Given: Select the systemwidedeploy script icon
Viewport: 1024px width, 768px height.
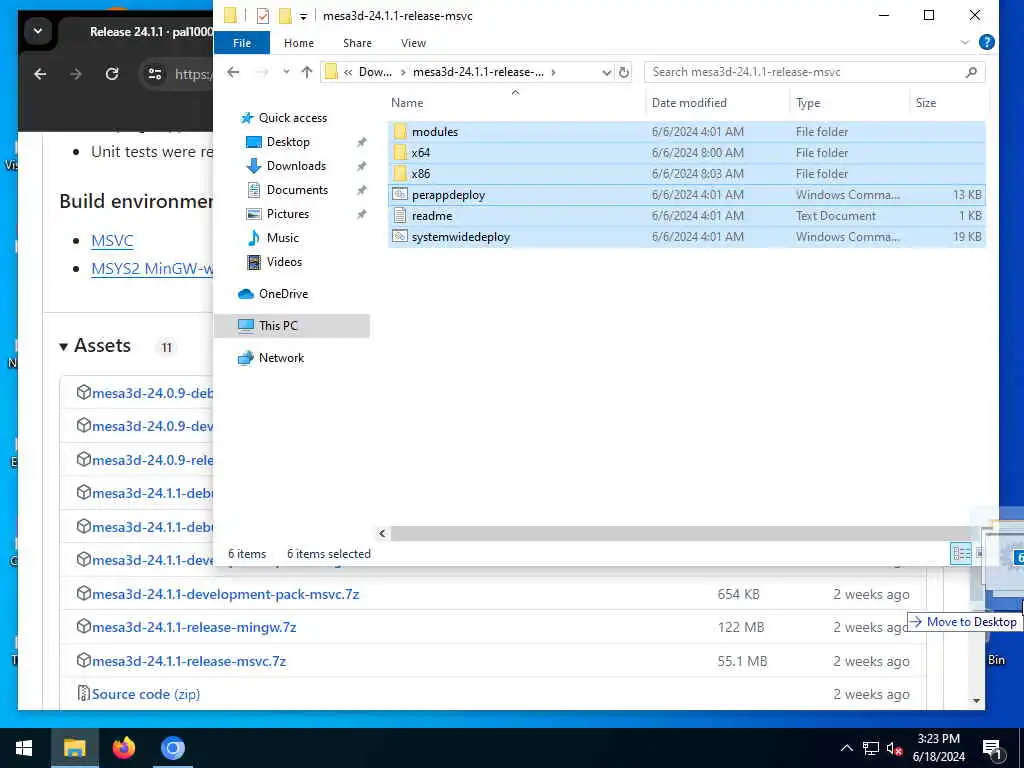Looking at the screenshot, I should click(x=400, y=236).
